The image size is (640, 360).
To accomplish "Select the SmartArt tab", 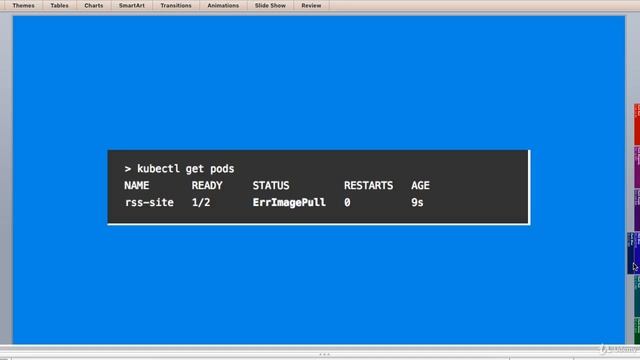I will click(132, 6).
